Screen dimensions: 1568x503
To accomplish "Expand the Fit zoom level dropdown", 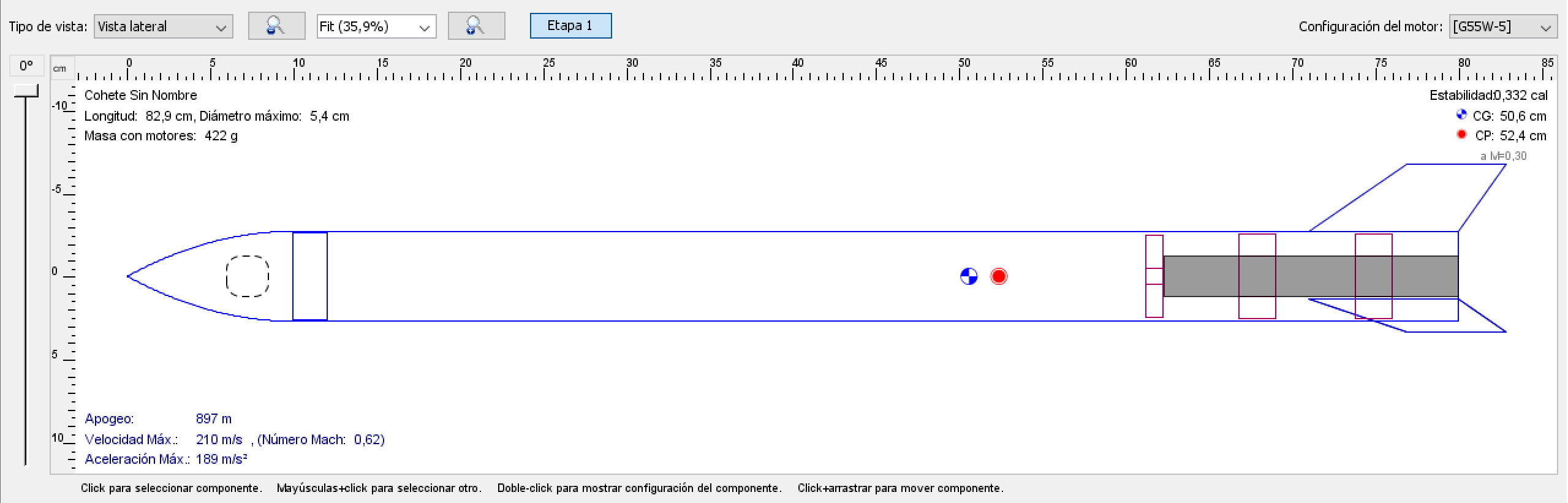I will [x=376, y=27].
